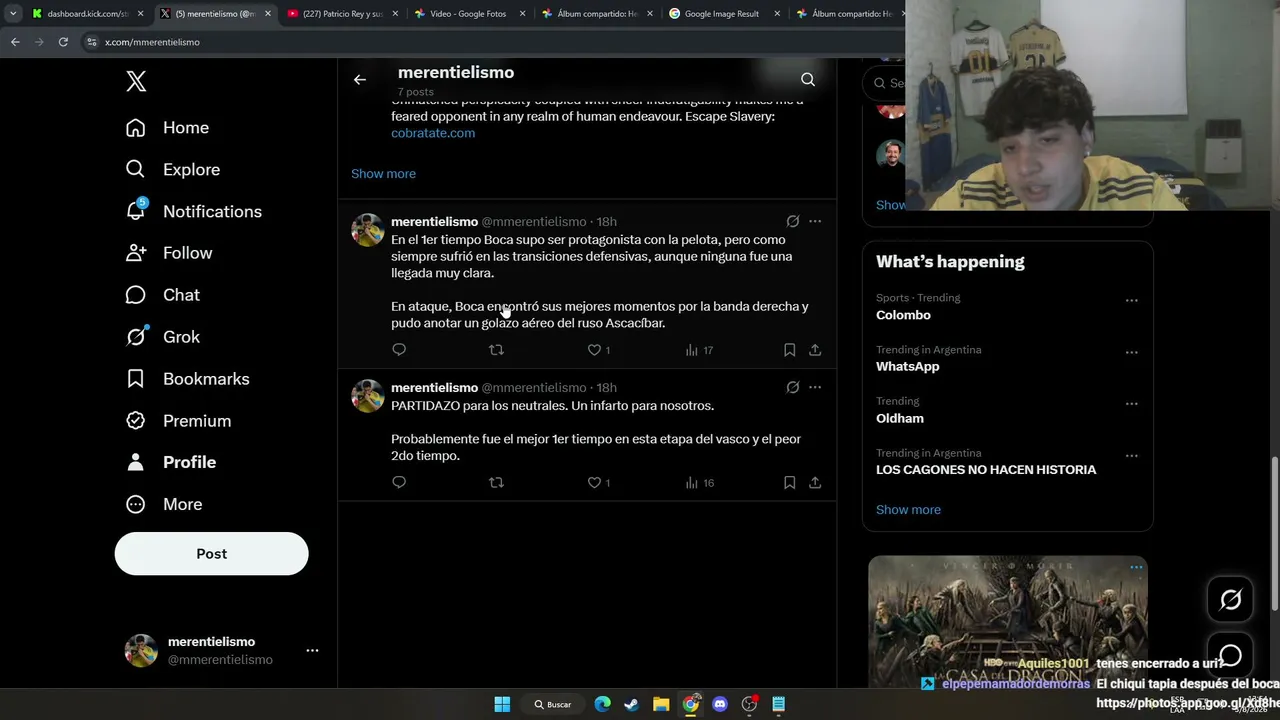Click Show more under the bio

(383, 174)
